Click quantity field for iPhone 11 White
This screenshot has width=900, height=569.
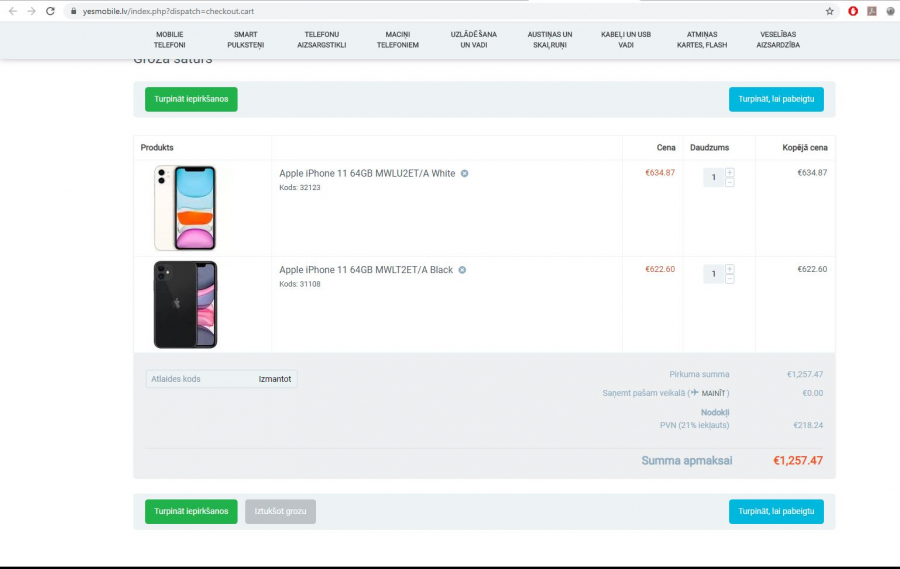point(713,177)
